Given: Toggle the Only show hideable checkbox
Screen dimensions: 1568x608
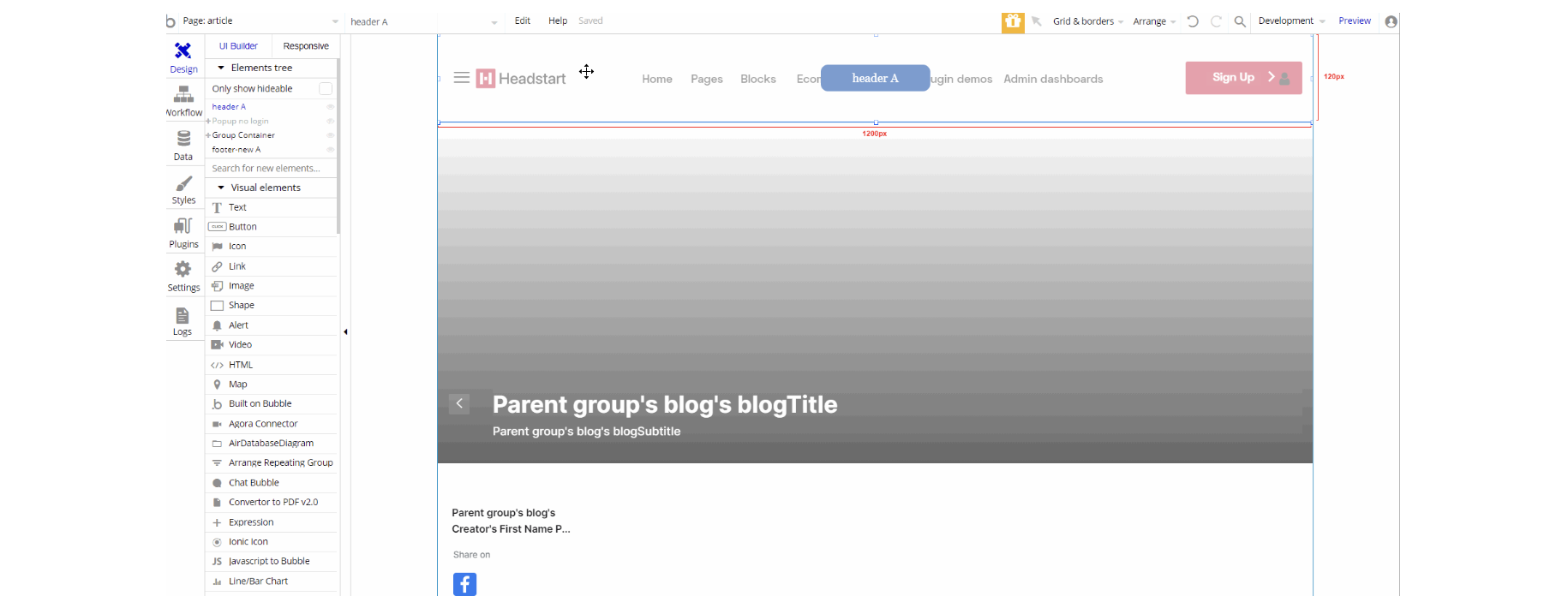Looking at the screenshot, I should [326, 88].
